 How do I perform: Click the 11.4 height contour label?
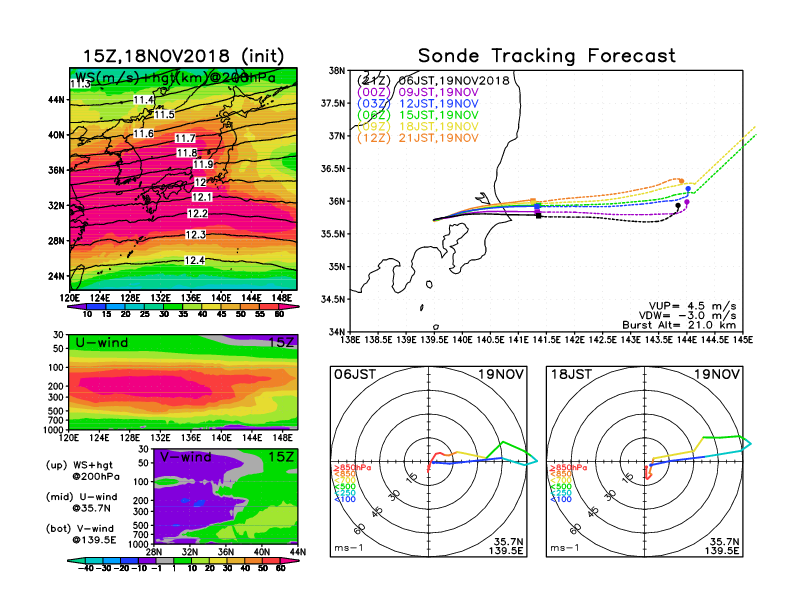(143, 100)
